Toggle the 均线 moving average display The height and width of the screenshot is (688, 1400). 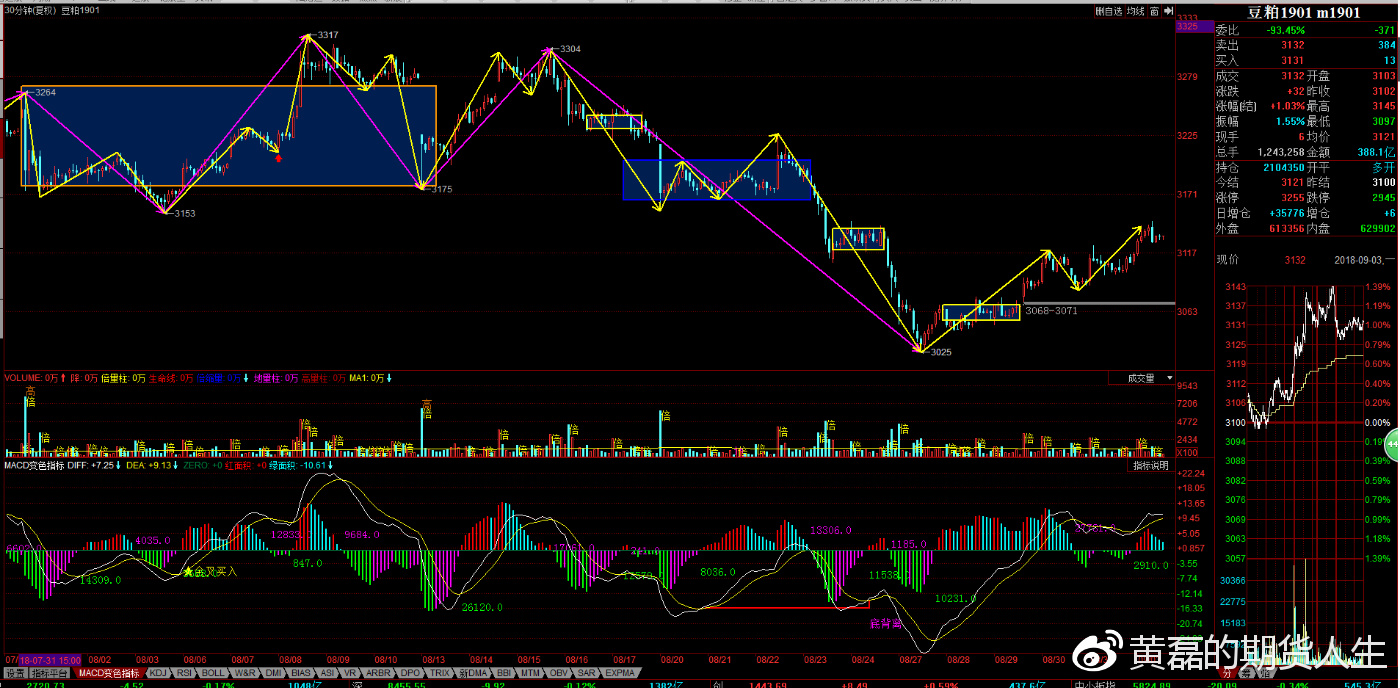coord(1135,11)
